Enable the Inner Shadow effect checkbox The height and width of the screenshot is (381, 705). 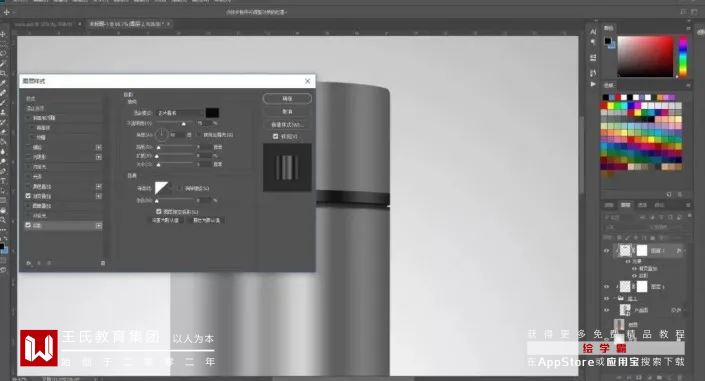pos(28,157)
